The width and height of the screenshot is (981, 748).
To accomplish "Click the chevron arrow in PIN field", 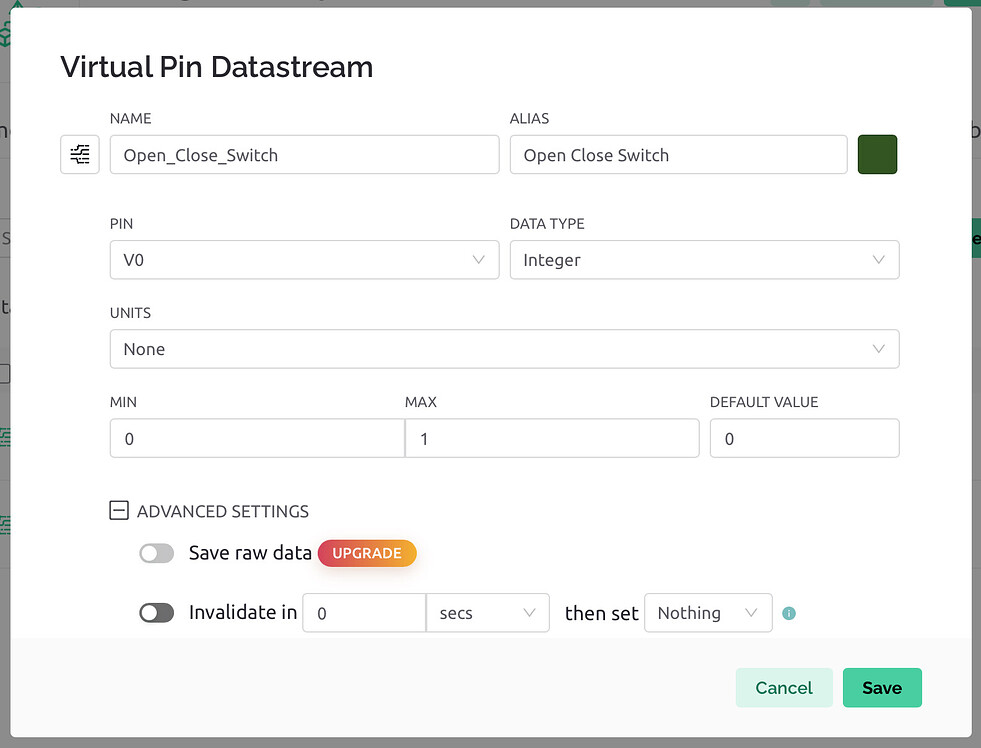I will coord(478,260).
